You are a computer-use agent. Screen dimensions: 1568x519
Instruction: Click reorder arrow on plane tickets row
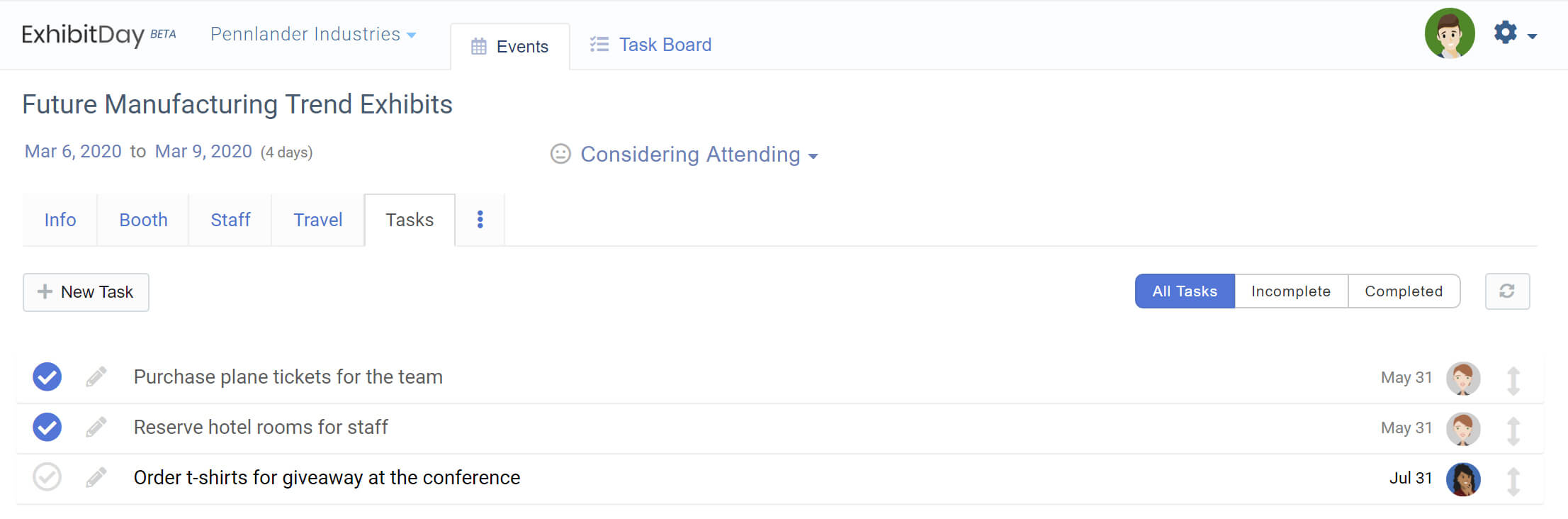[1513, 381]
